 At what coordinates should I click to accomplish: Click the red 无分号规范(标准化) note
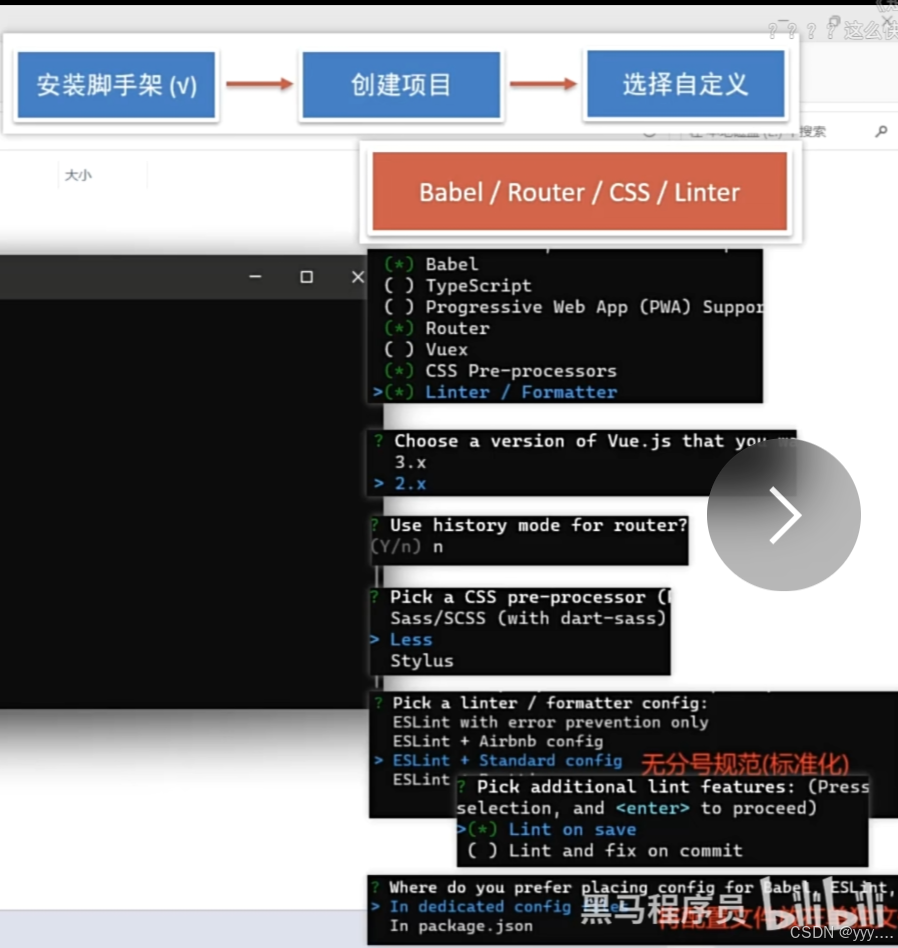744,764
